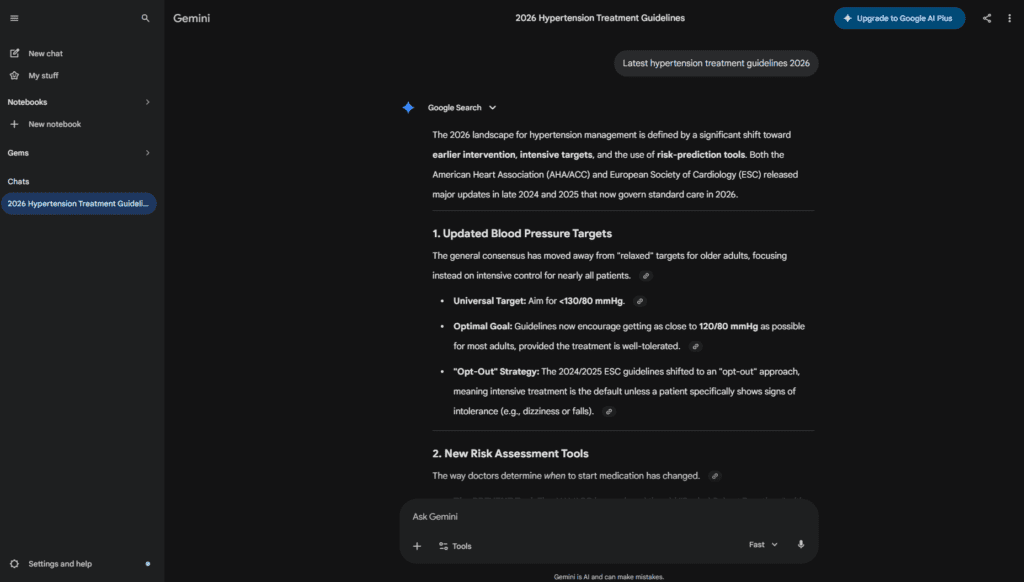
Task: Start a New chat
Action: (46, 54)
